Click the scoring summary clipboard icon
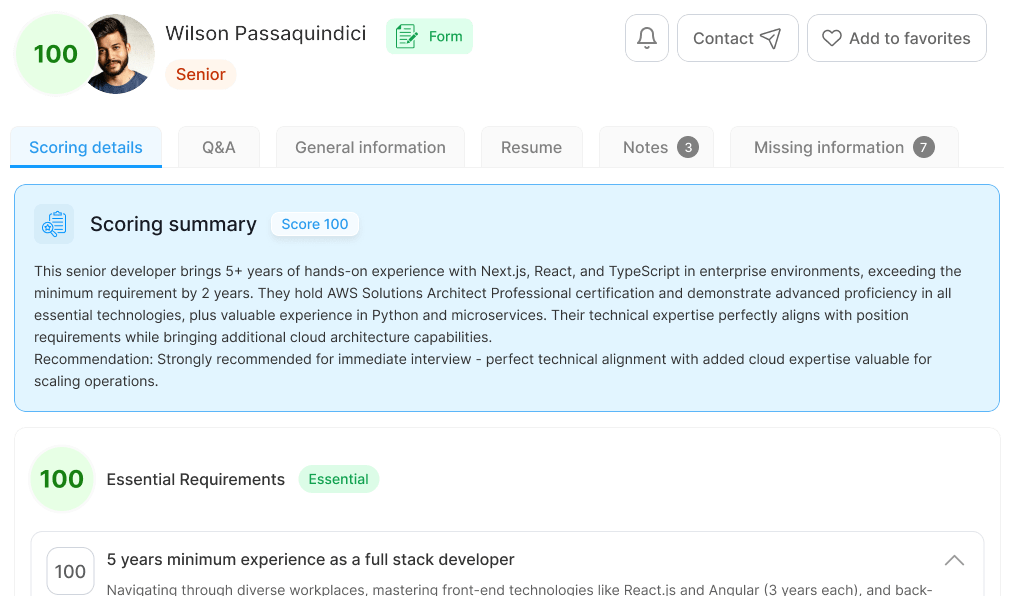Screen dimensions: 1014x596 (54, 224)
